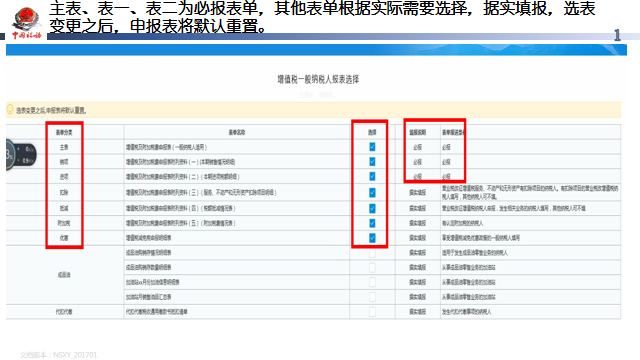Screen dimensions: 640x360
Task: Click 有认定附加税的纳税人 description text
Action: [462, 223]
